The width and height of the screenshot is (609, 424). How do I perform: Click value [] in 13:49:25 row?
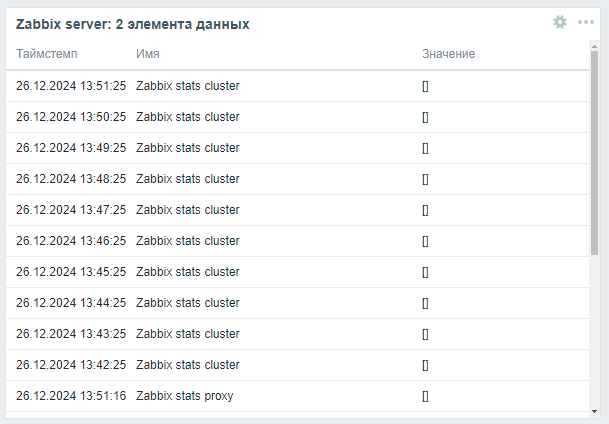[x=425, y=148]
